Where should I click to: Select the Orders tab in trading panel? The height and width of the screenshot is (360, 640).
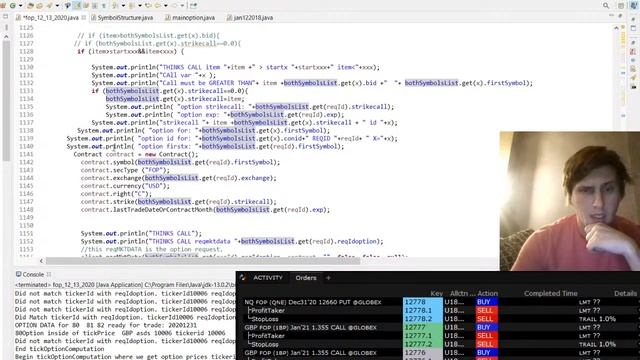pyautogui.click(x=306, y=278)
